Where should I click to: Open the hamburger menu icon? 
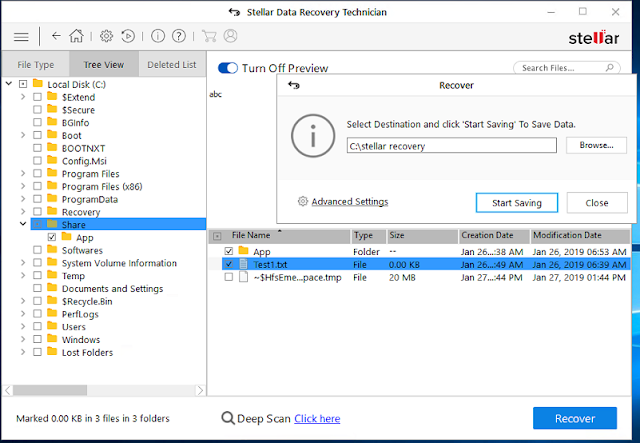click(21, 37)
